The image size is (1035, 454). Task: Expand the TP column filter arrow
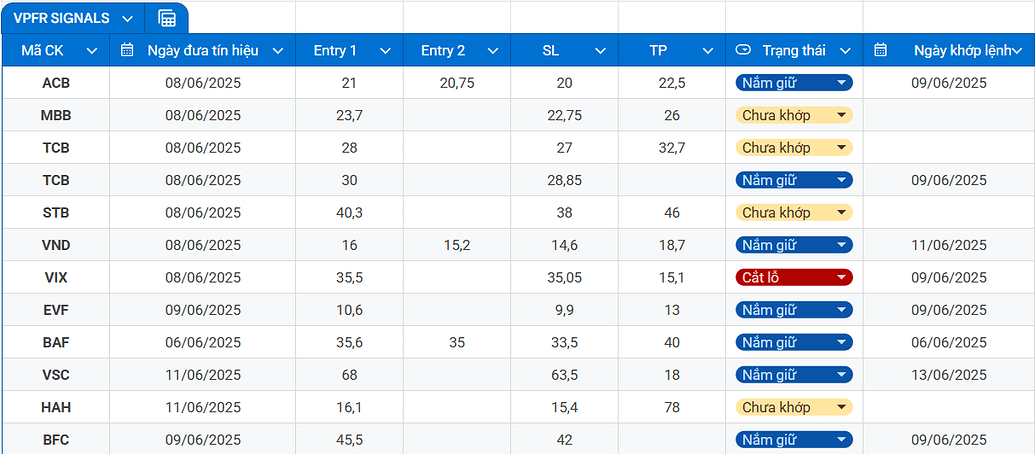pyautogui.click(x=708, y=50)
